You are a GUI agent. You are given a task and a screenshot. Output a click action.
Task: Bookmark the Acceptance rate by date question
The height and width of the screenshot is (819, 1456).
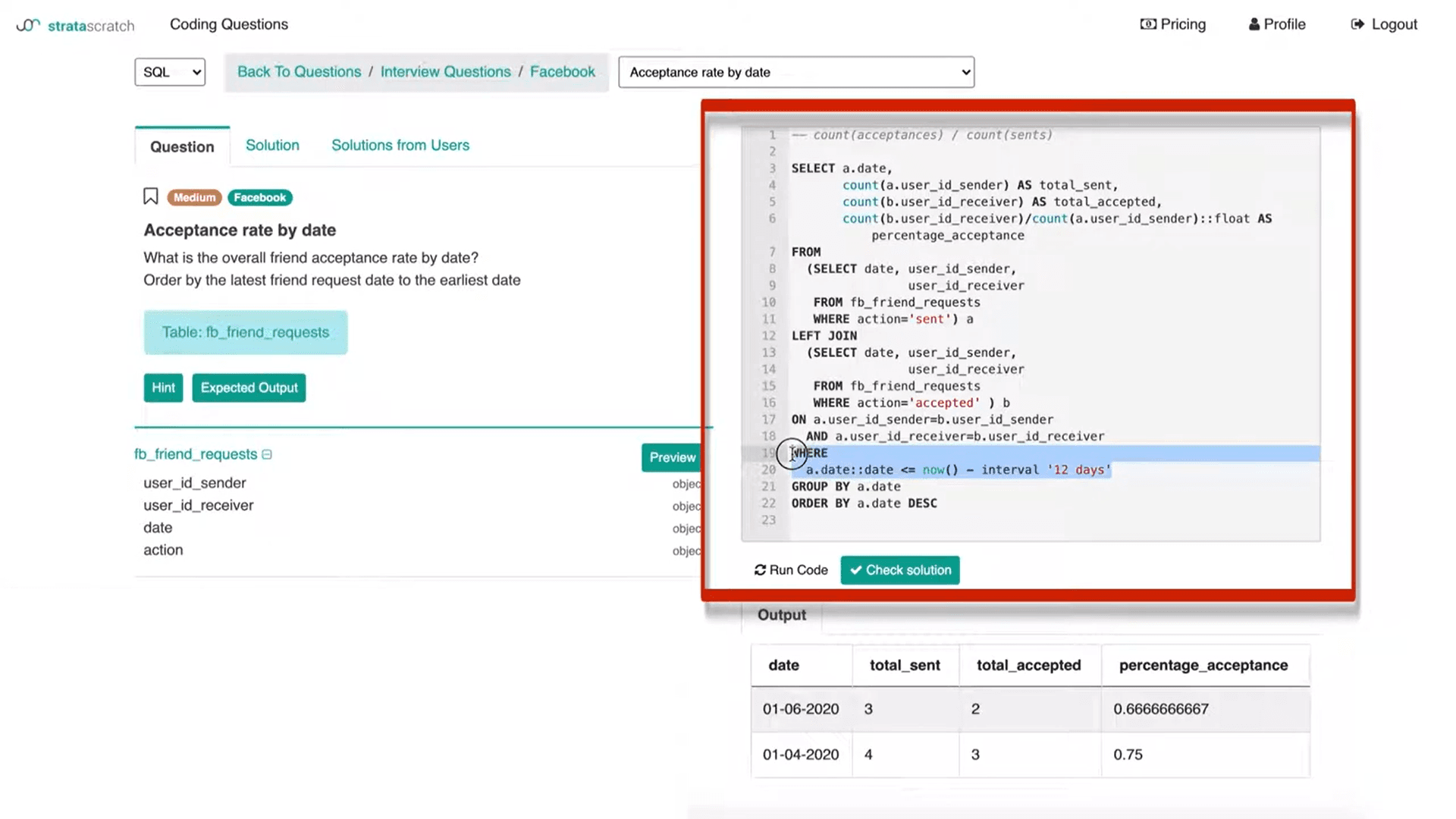tap(150, 197)
